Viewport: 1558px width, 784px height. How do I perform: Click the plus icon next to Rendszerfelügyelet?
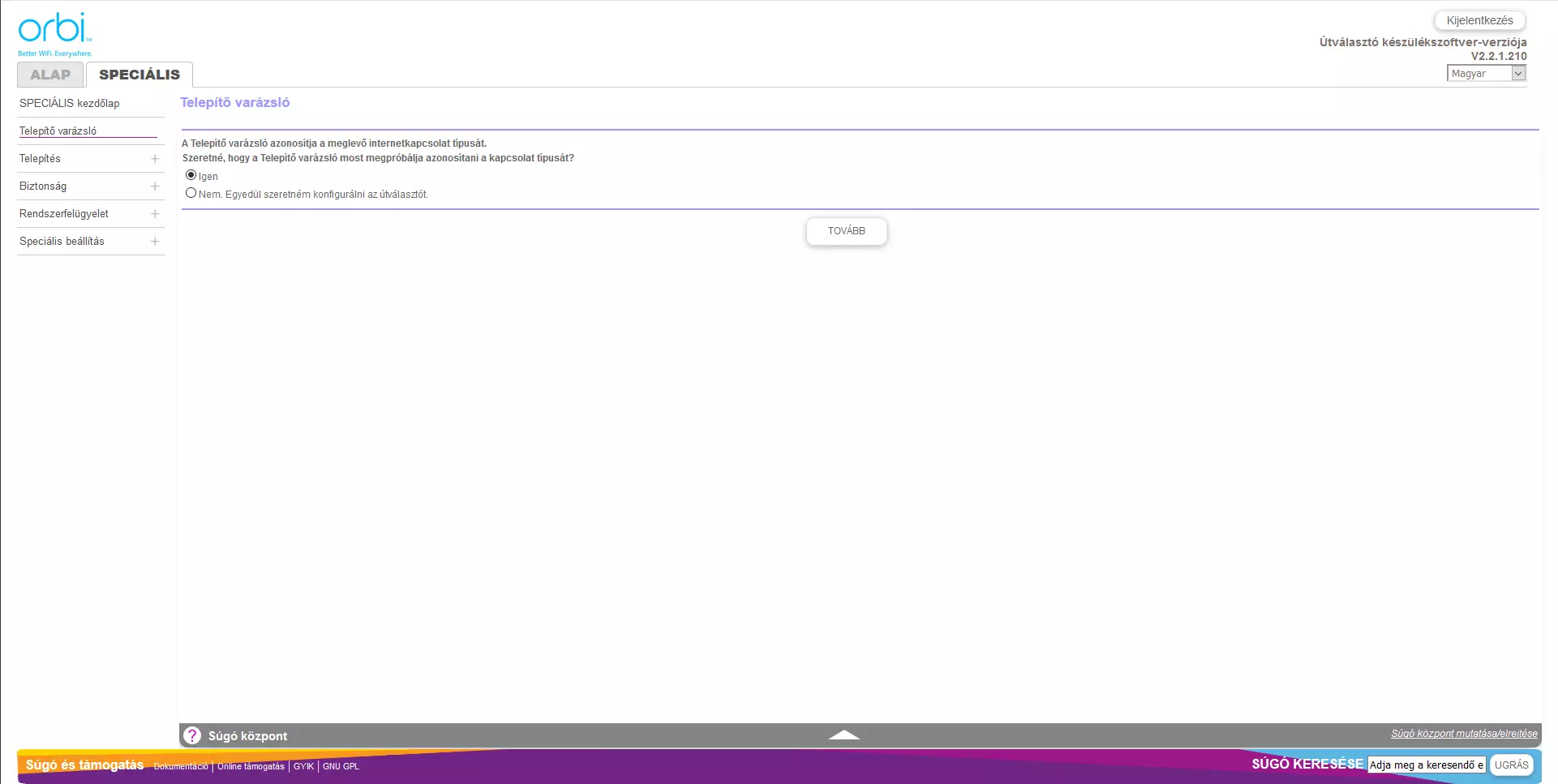pyautogui.click(x=155, y=214)
